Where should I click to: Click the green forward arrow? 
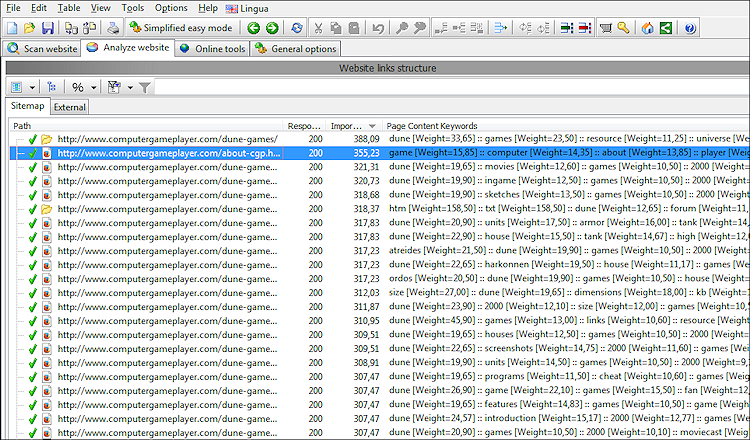coord(272,28)
